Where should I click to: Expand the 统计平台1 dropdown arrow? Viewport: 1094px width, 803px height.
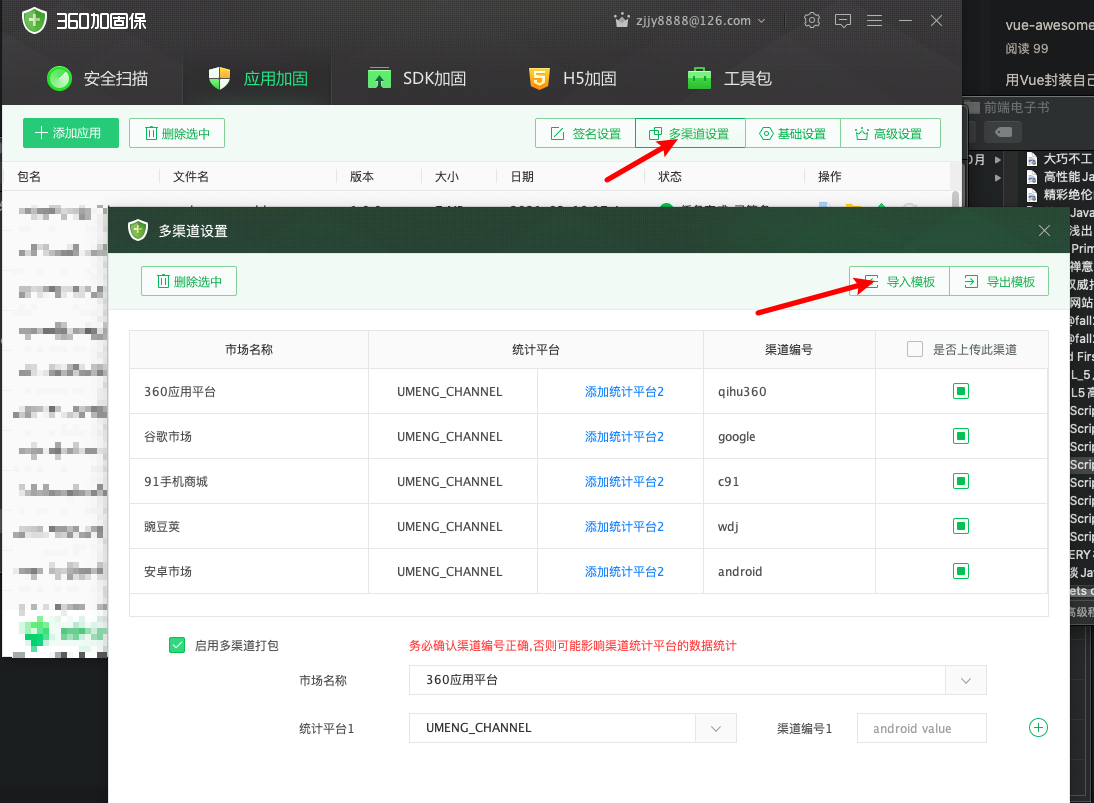(x=716, y=728)
